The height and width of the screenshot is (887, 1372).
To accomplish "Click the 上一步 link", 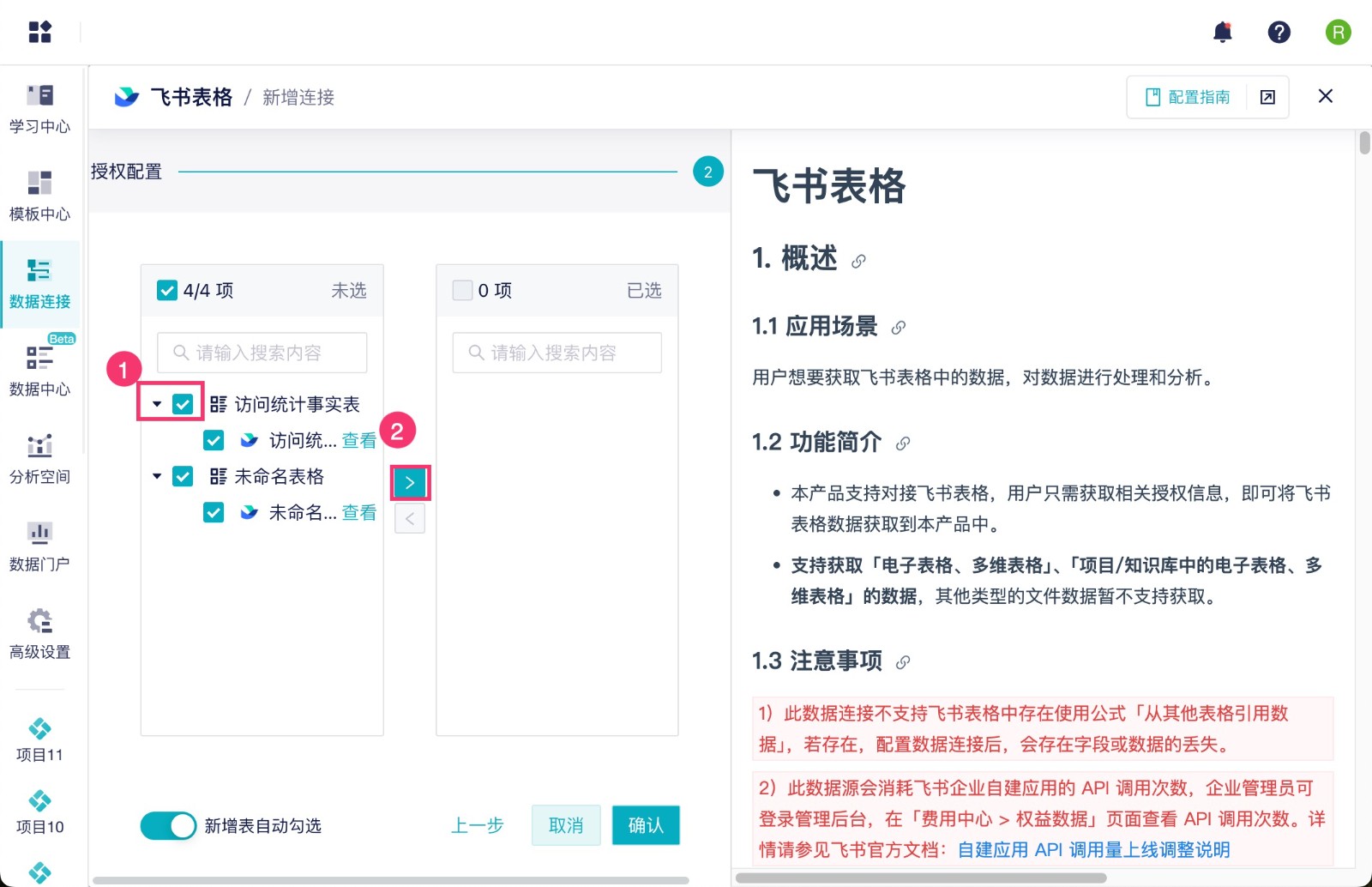I will (x=478, y=825).
